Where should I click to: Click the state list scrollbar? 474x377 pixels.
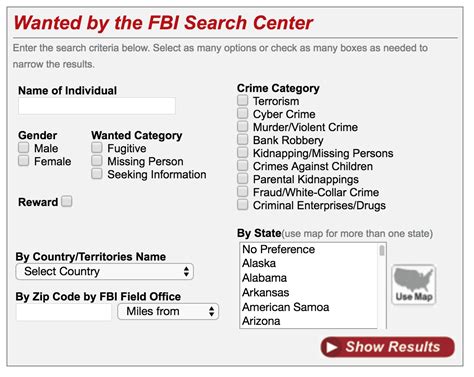coord(382,286)
